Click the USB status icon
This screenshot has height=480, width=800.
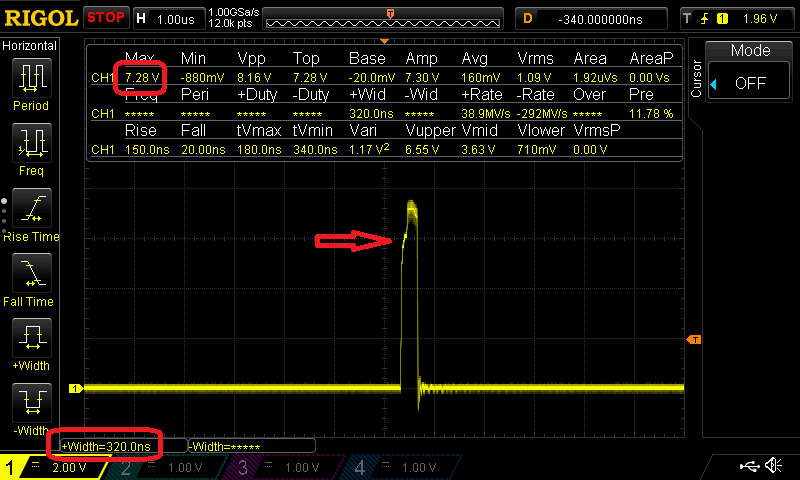(x=748, y=466)
